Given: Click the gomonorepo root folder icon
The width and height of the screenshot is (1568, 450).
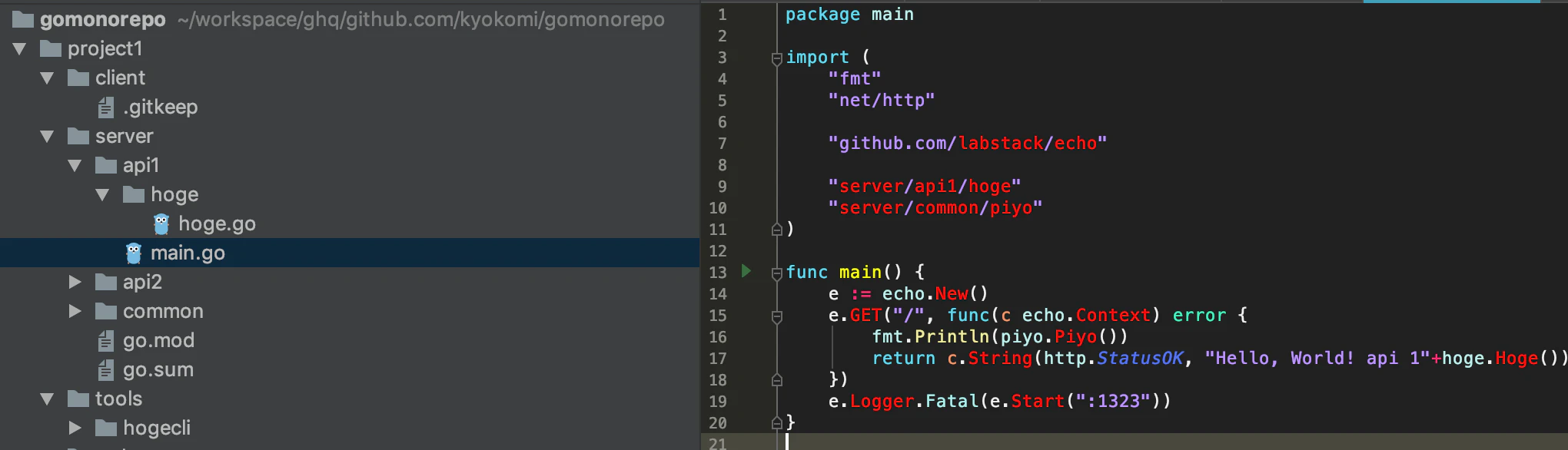Looking at the screenshot, I should pos(23,19).
